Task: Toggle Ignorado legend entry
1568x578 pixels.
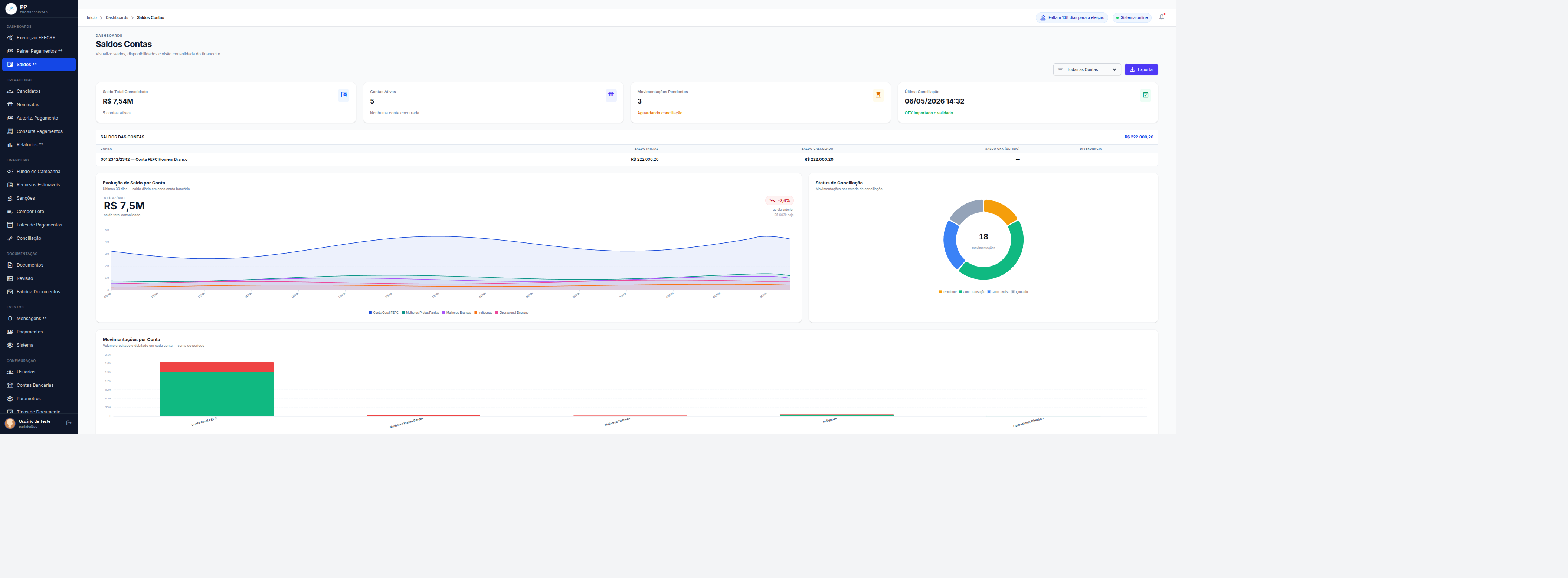Action: 1020,292
